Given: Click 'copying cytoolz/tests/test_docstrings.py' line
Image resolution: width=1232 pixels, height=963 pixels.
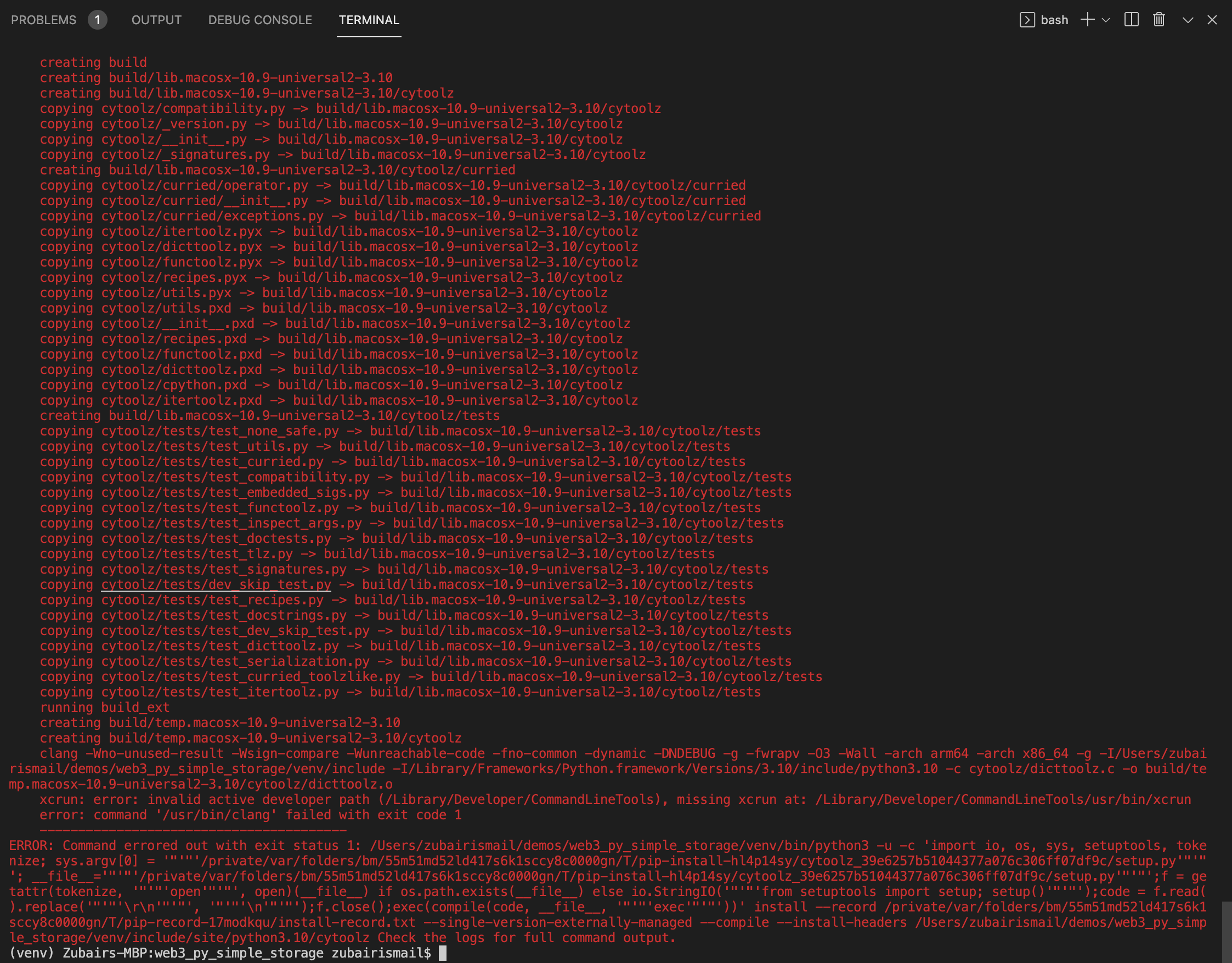Looking at the screenshot, I should pos(404,615).
